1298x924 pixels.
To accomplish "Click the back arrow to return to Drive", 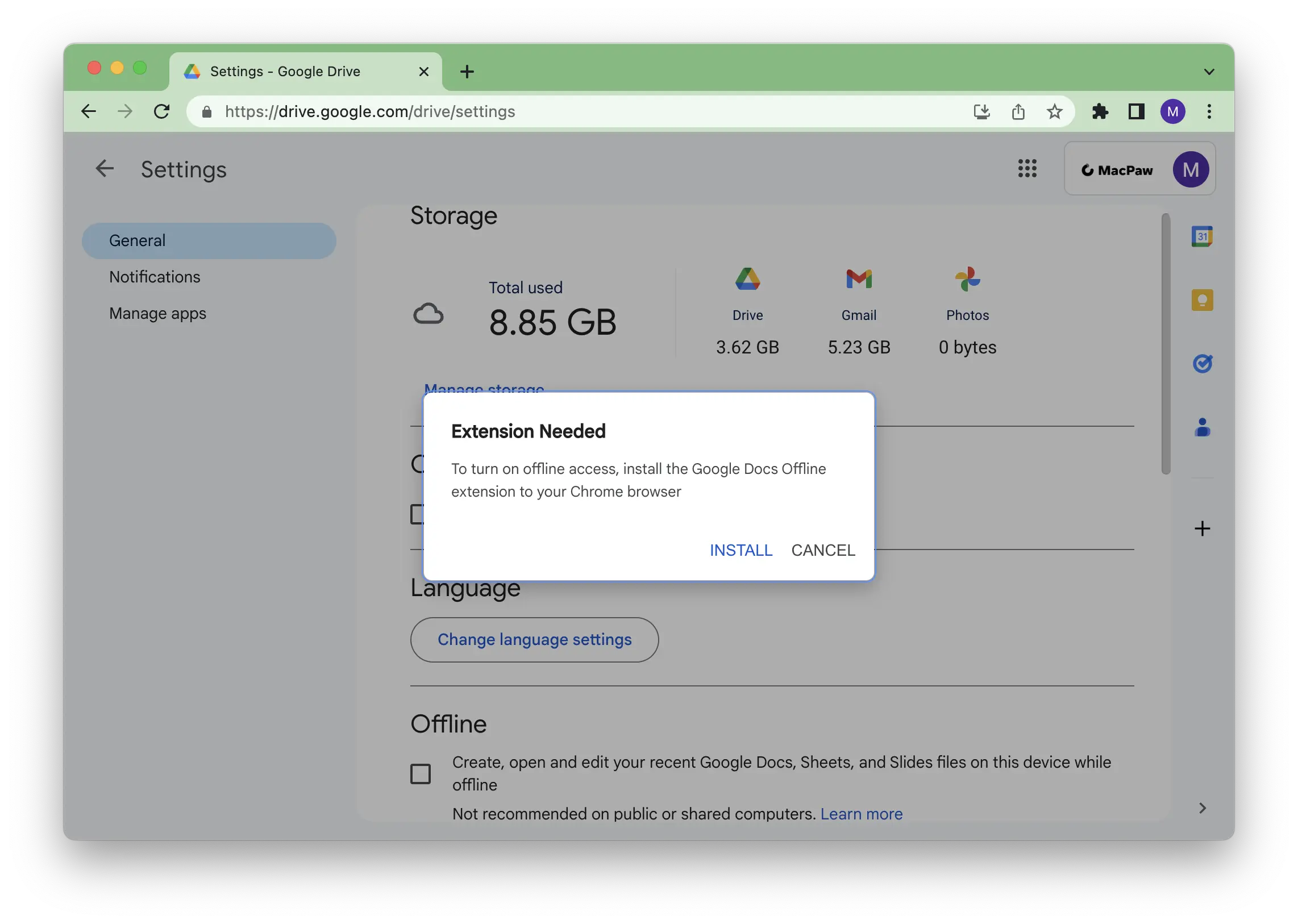I will (x=105, y=168).
